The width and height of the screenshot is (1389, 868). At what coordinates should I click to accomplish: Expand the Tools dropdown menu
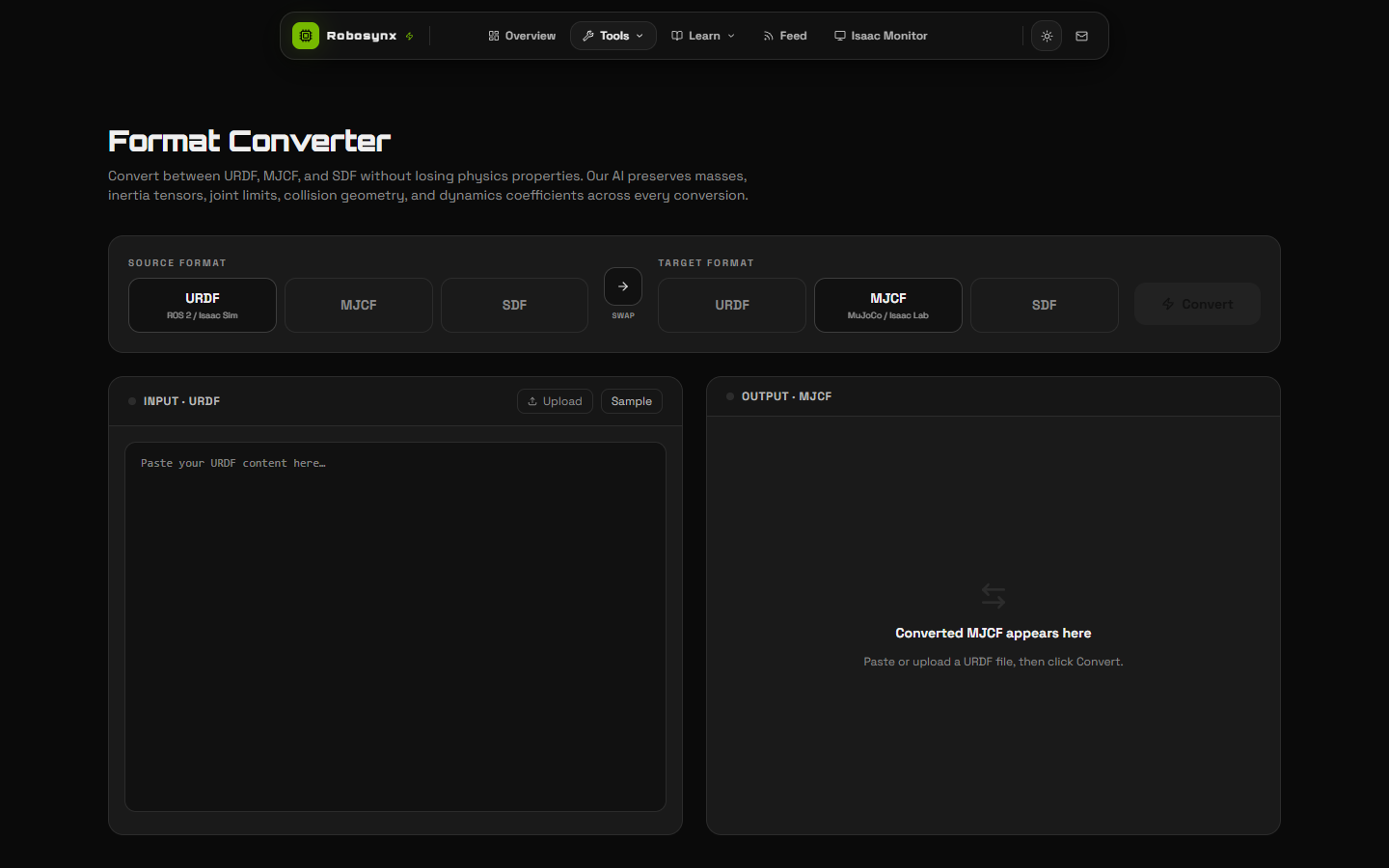tap(613, 36)
